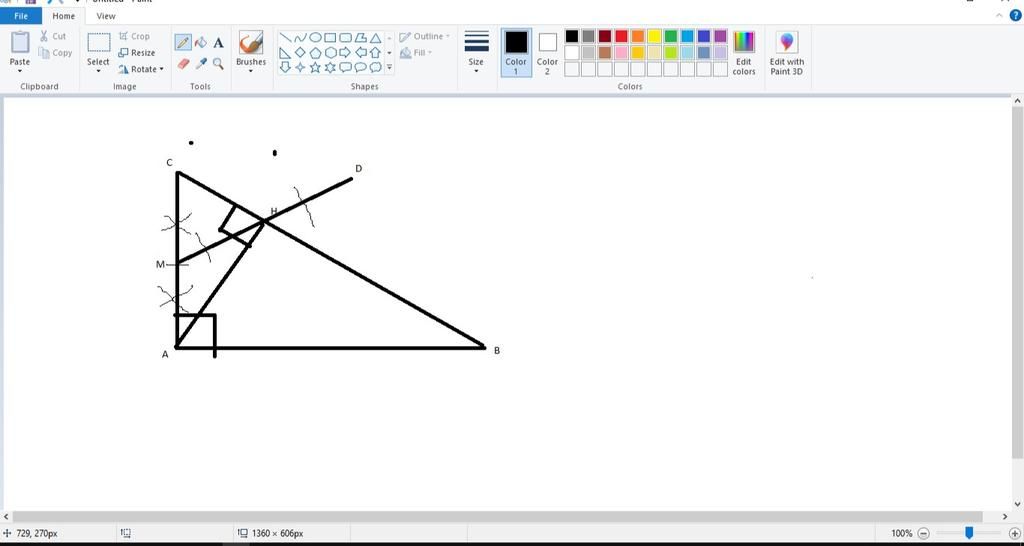1024x546 pixels.
Task: Select the Pencil tool
Action: point(183,43)
